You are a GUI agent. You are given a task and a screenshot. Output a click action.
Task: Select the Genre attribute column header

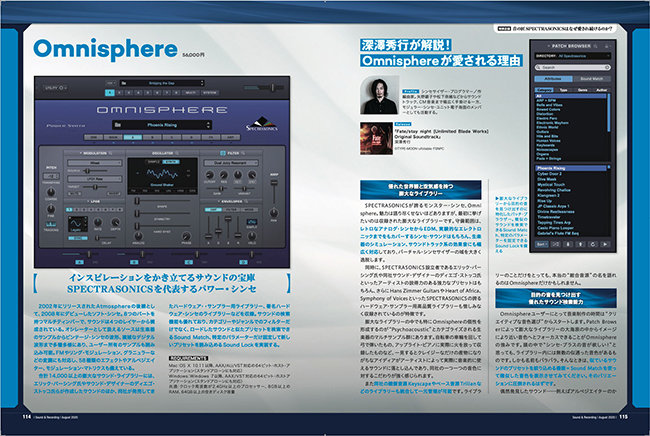click(x=582, y=90)
